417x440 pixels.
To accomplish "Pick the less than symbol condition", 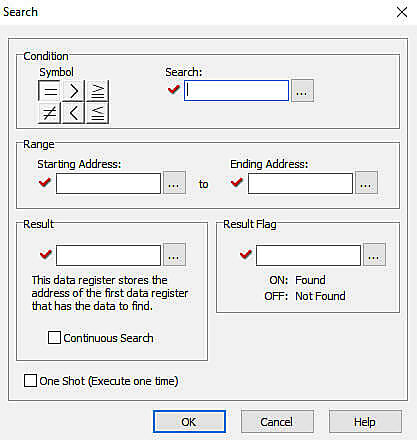I will pyautogui.click(x=74, y=113).
